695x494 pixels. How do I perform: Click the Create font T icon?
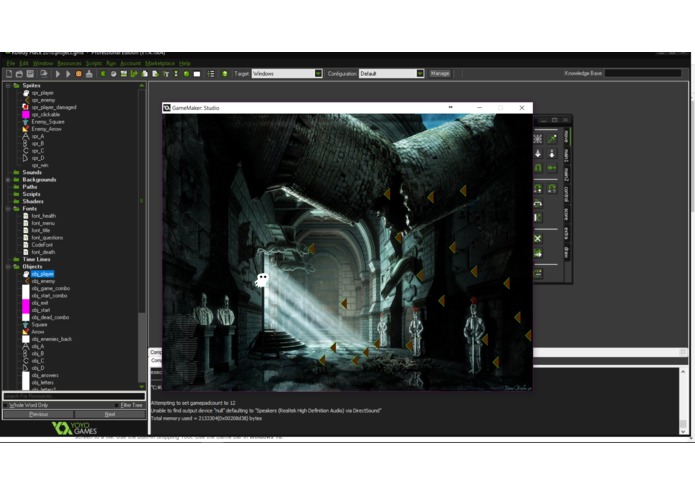pyautogui.click(x=166, y=74)
